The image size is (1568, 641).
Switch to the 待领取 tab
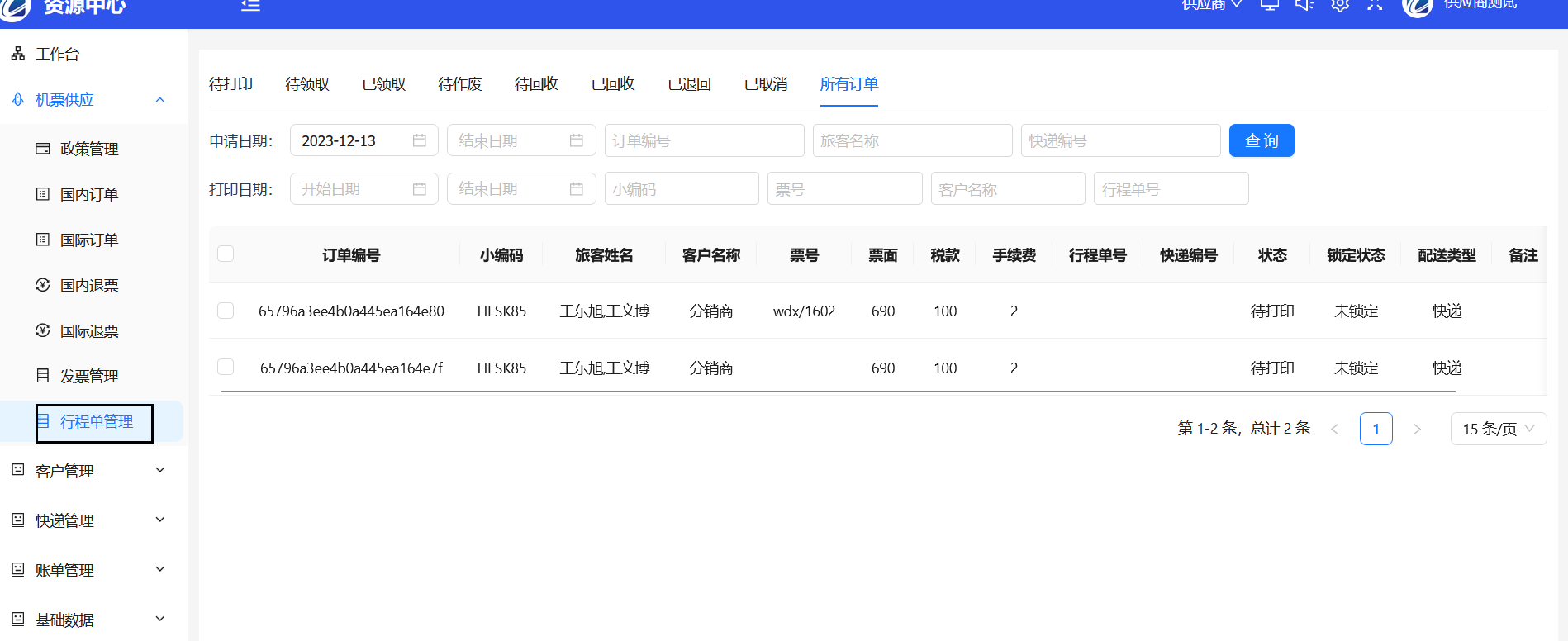pyautogui.click(x=307, y=84)
